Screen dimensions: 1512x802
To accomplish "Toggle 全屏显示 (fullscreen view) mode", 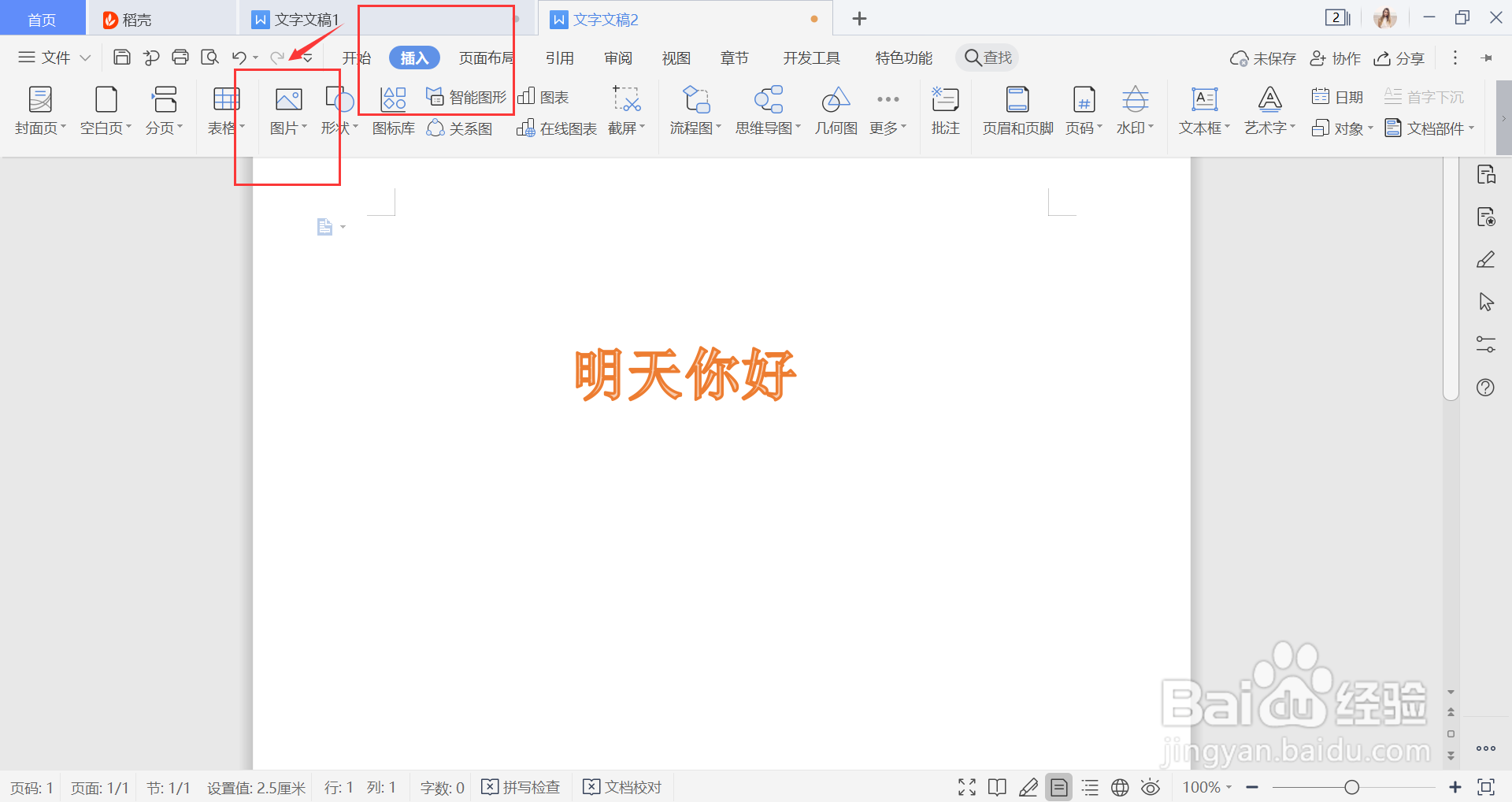I will coord(966,786).
